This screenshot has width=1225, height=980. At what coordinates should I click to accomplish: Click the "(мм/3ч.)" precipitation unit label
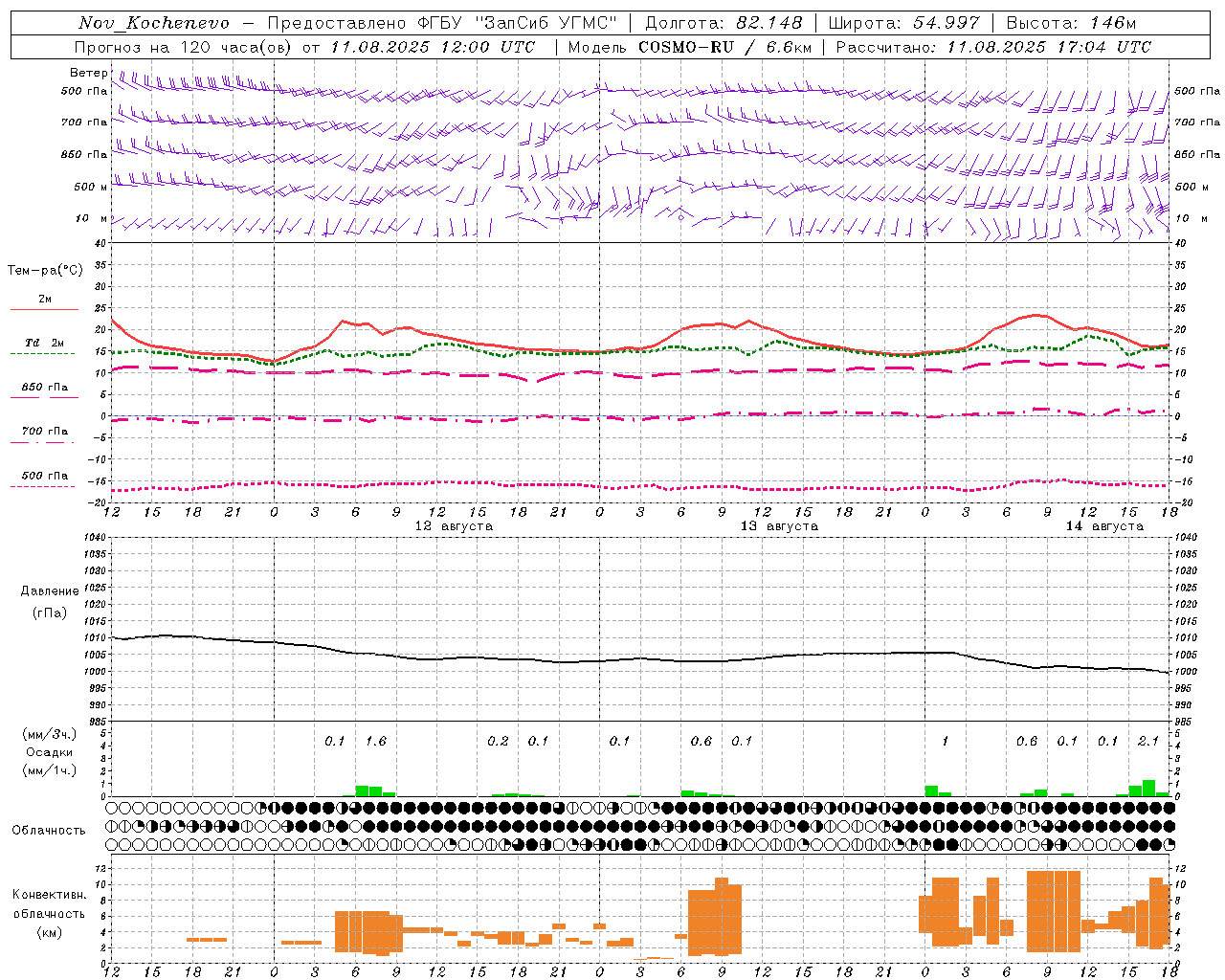50,734
